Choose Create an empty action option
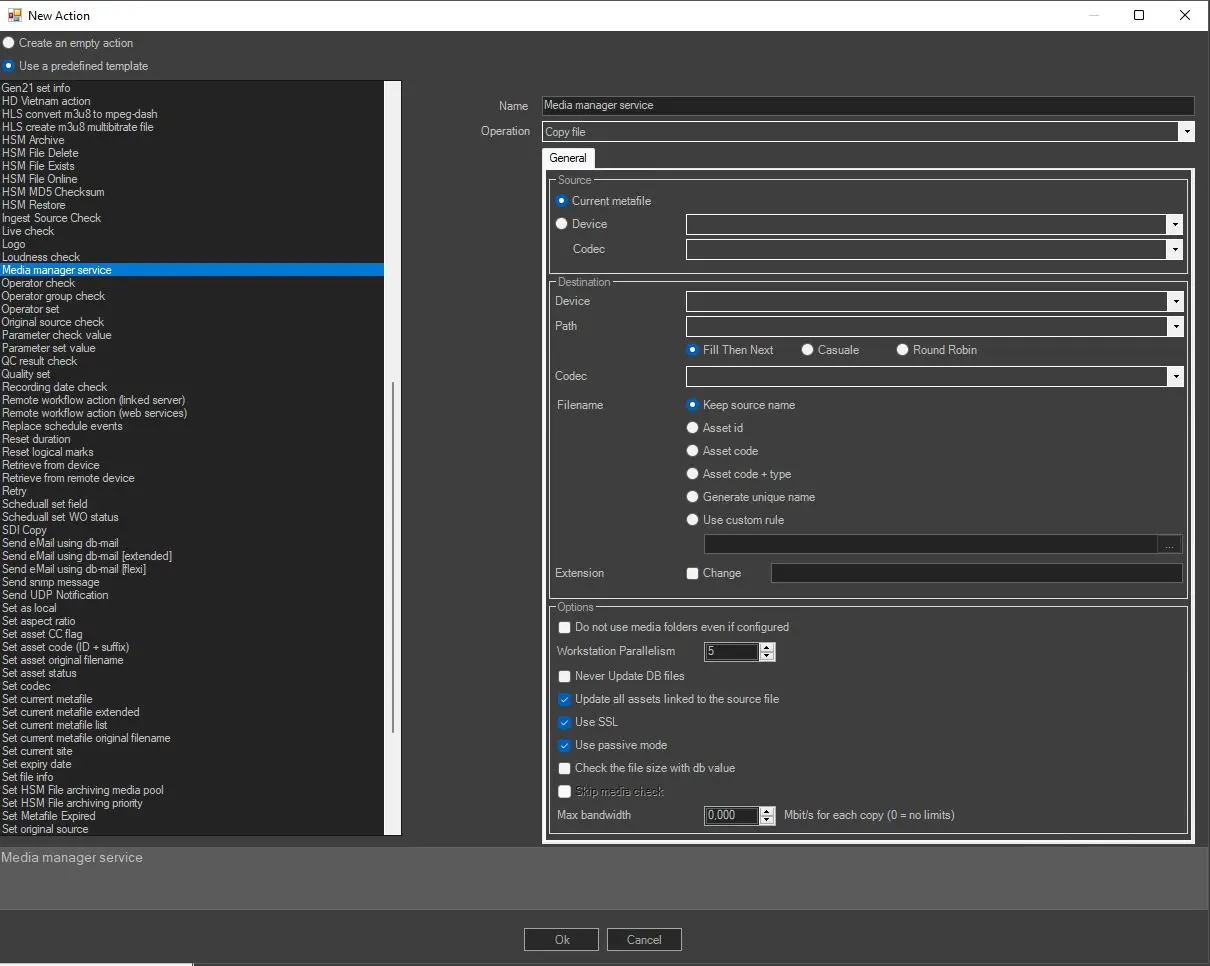1210x966 pixels. 9,43
